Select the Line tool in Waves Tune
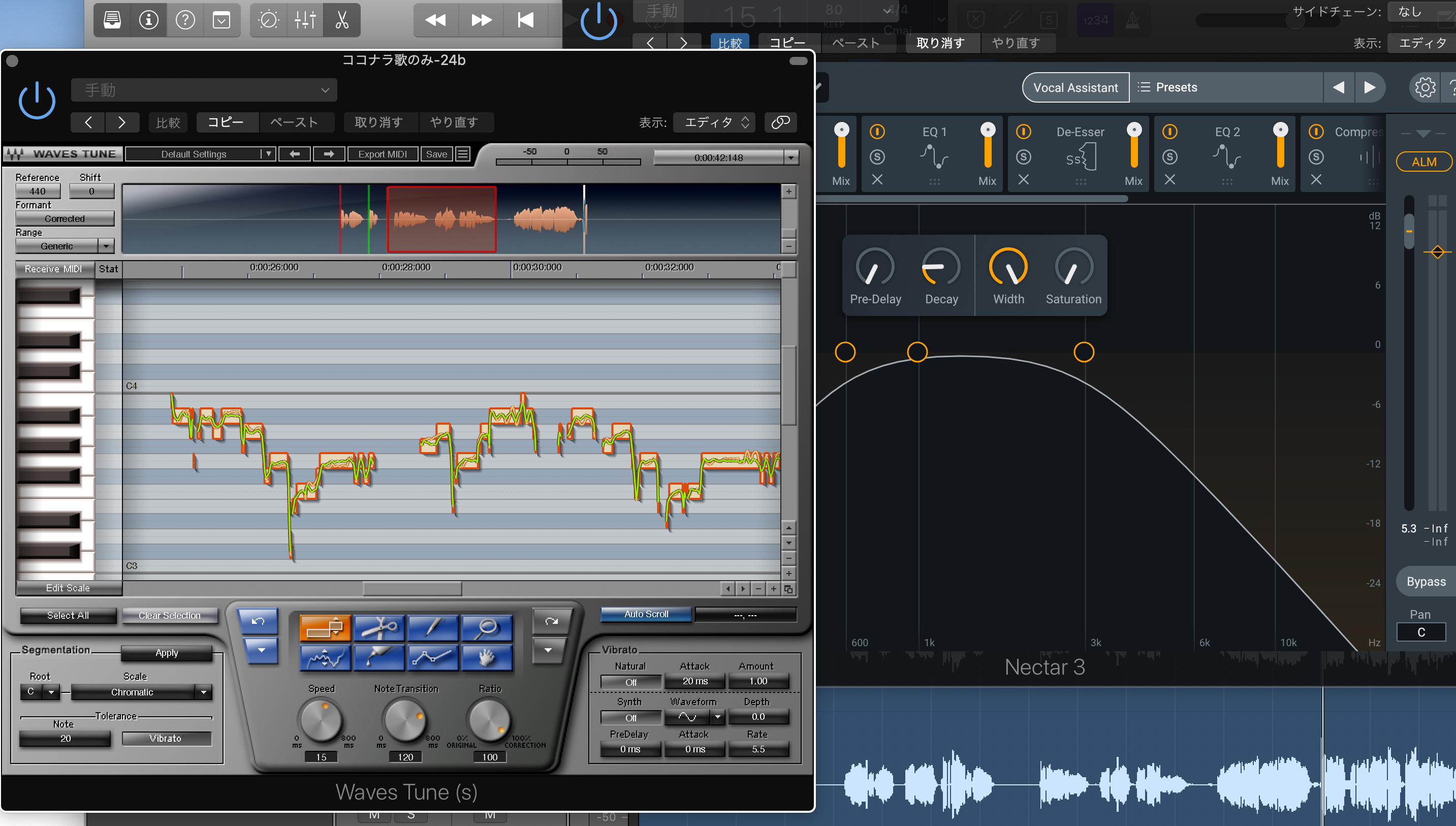Viewport: 1456px width, 826px height. click(x=432, y=657)
